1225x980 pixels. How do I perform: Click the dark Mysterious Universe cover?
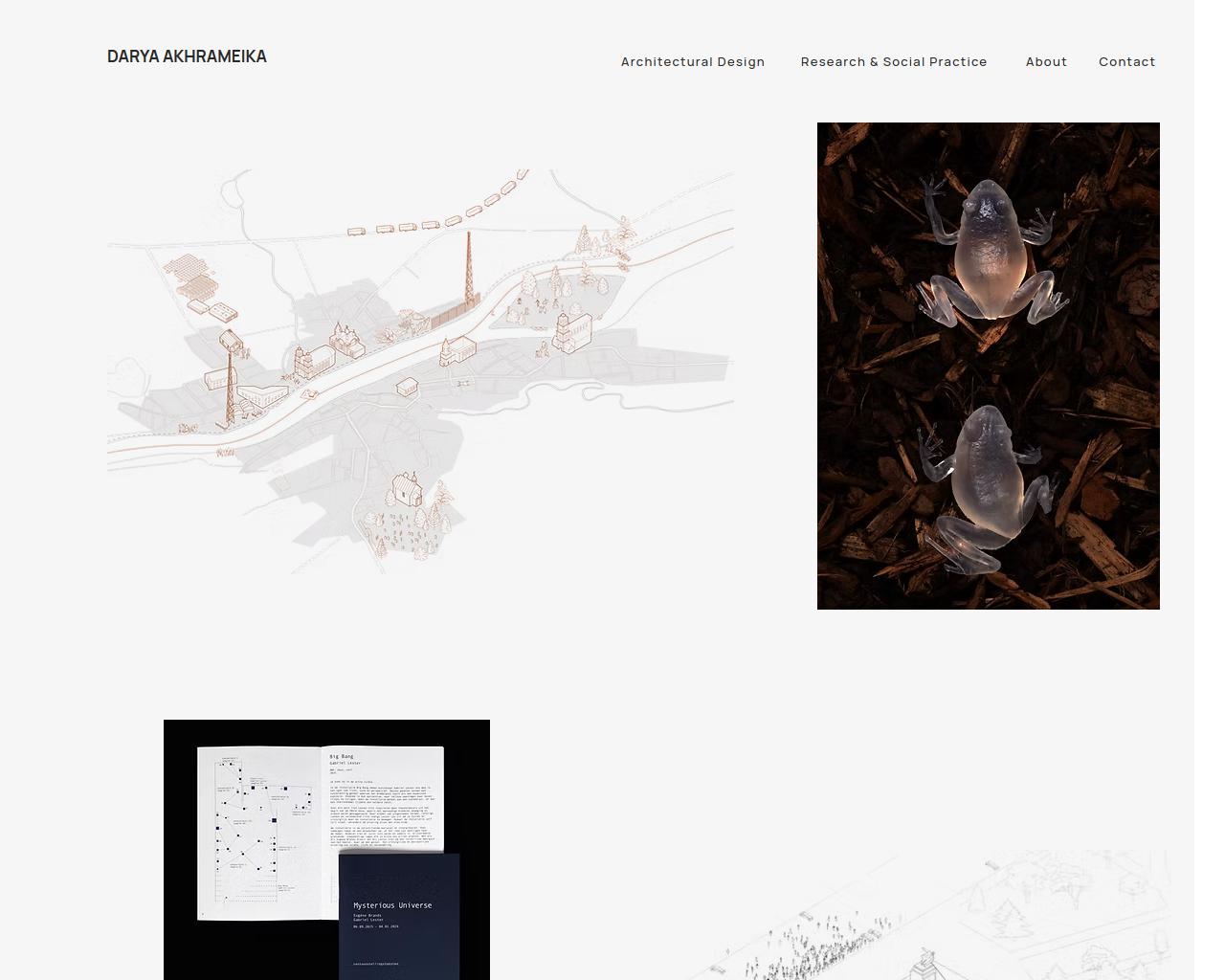point(399,914)
